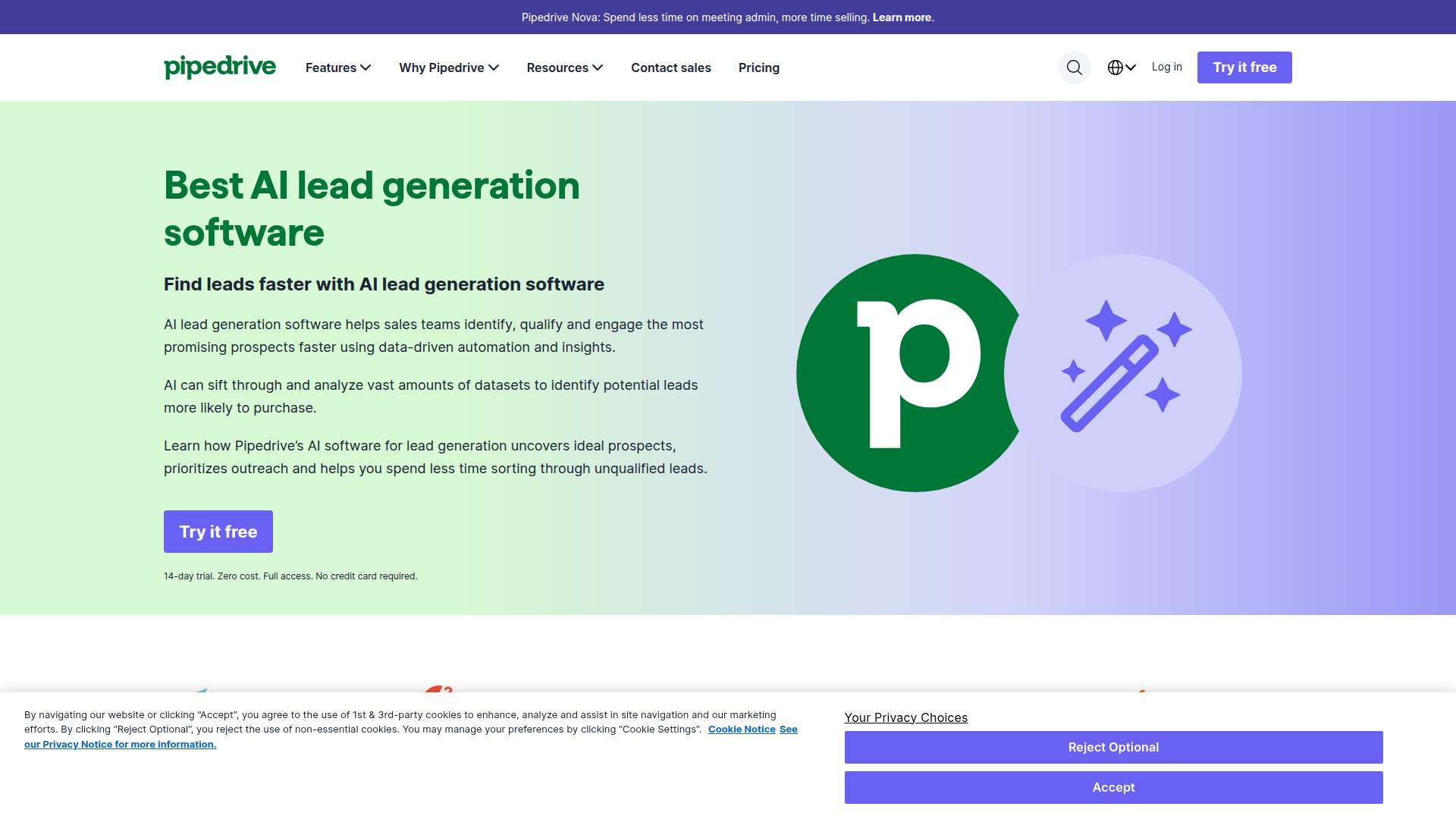Click the Pipedrive Nova announcement text
Screen dimensions: 1456x819
[695, 17]
